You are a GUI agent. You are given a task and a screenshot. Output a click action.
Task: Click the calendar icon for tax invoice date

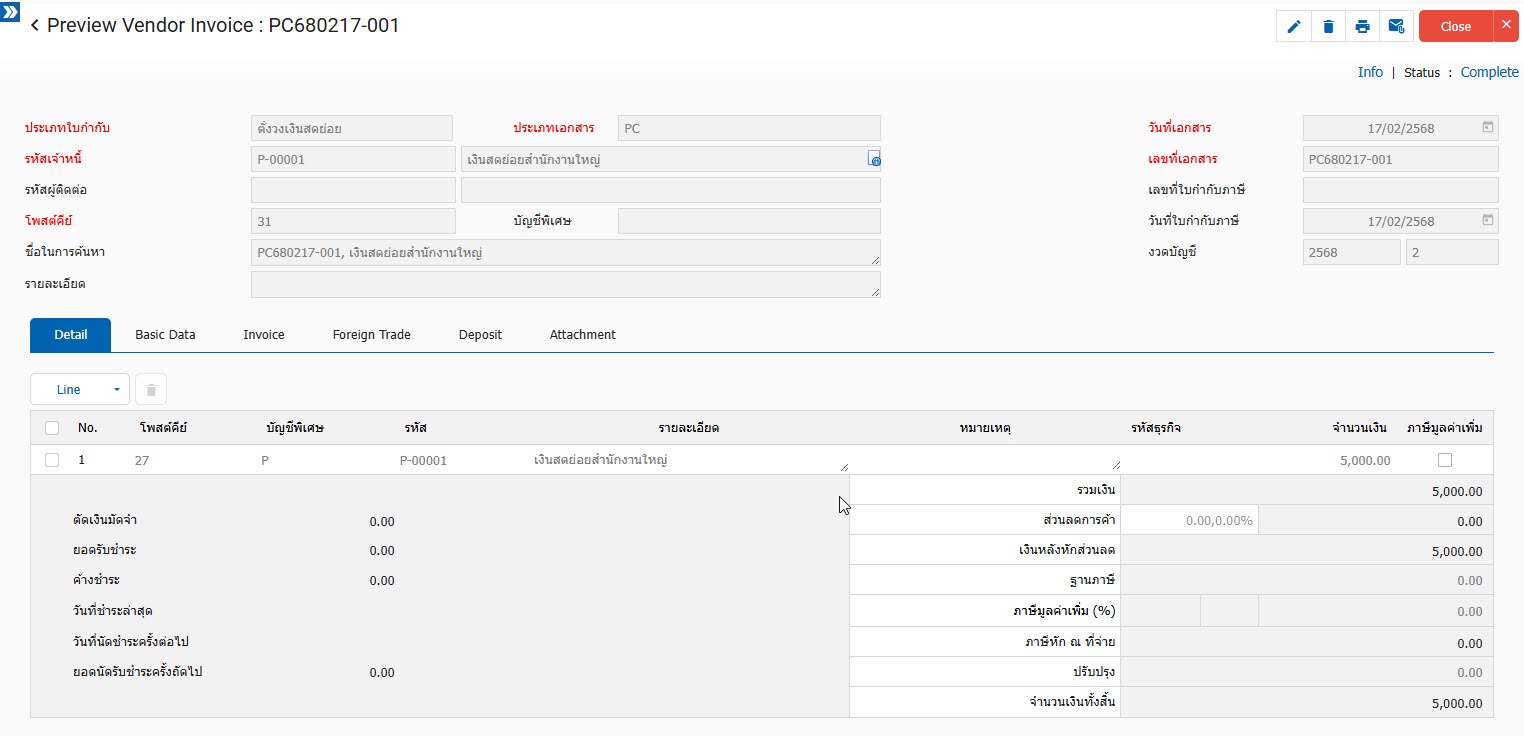pyautogui.click(x=1487, y=220)
